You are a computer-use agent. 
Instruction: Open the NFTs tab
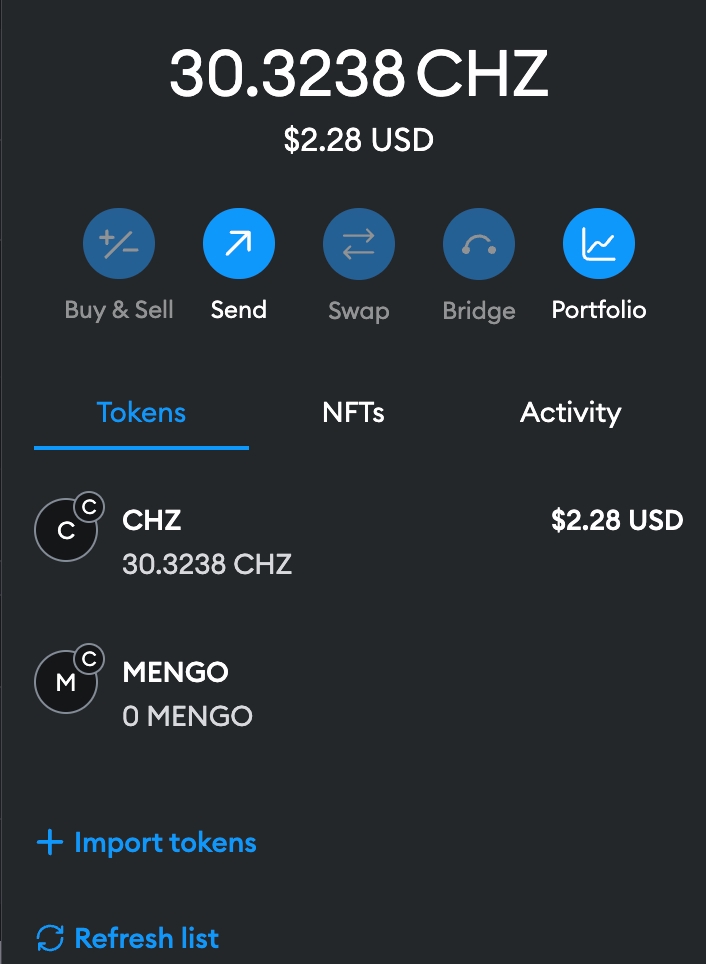353,413
